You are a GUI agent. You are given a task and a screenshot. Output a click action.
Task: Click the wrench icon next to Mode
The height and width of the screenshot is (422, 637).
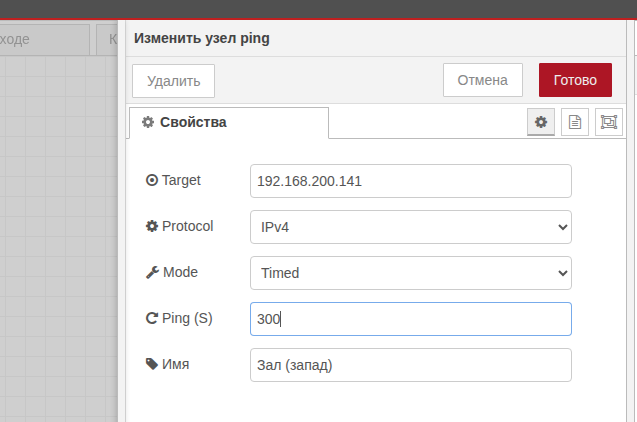pos(152,272)
